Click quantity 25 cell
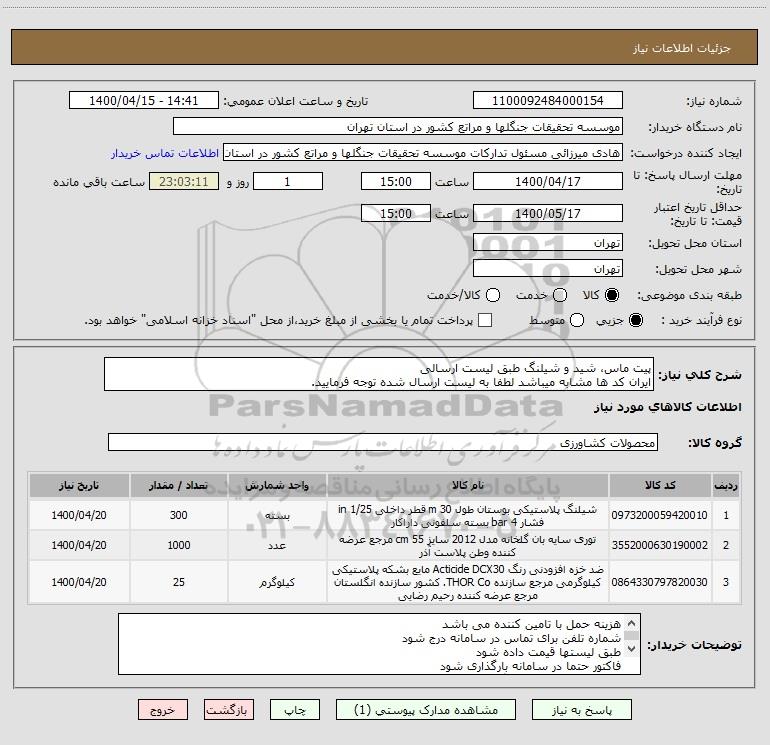Viewport: 770px width, 745px height. pos(179,582)
